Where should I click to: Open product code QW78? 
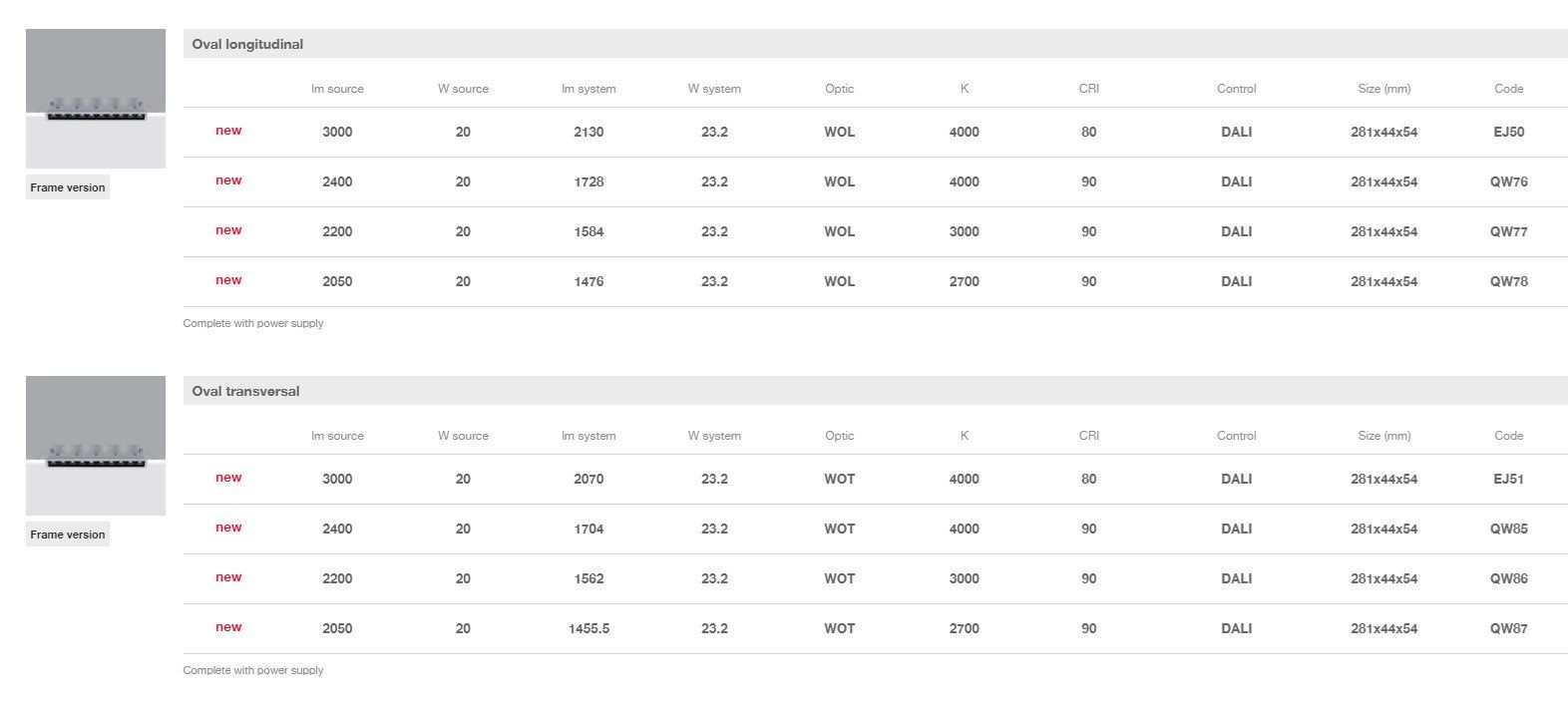(1508, 281)
